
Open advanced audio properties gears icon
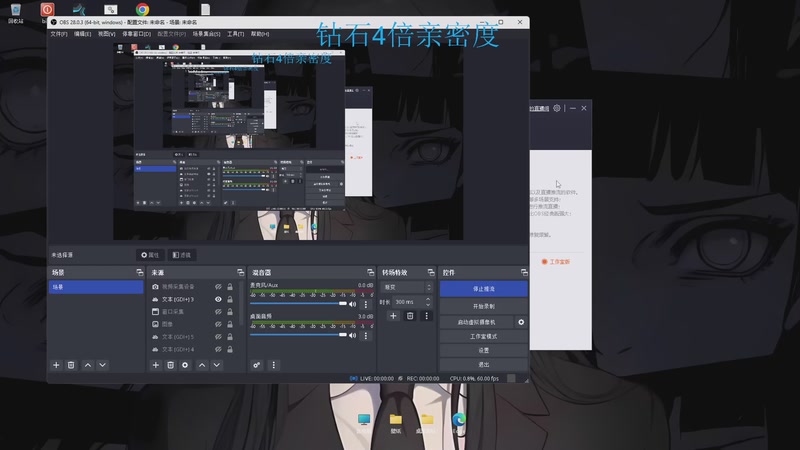click(x=257, y=365)
